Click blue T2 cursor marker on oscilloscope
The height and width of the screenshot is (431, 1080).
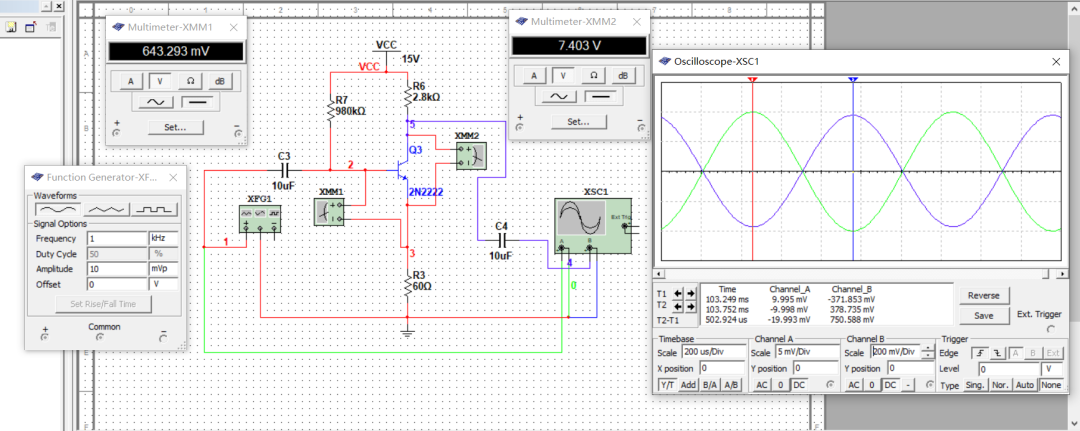(853, 80)
